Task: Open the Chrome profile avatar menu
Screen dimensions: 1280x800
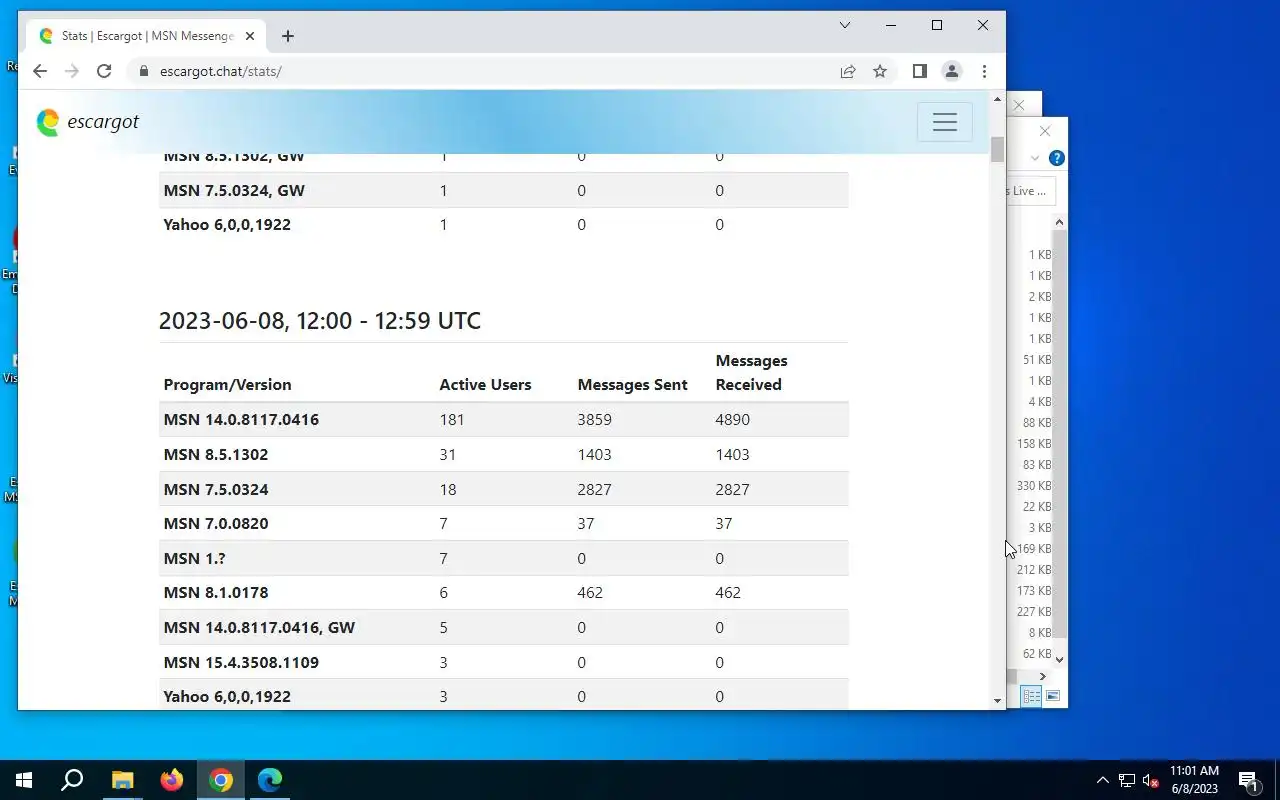Action: 952,71
